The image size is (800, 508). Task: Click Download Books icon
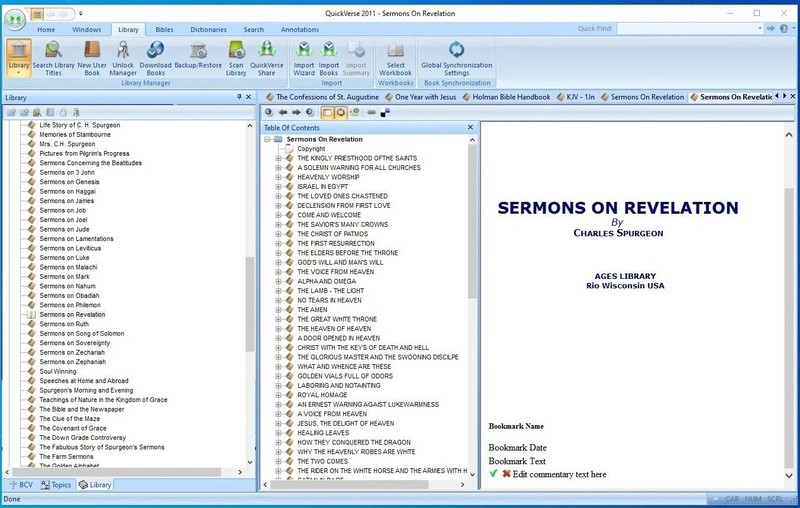[155, 58]
